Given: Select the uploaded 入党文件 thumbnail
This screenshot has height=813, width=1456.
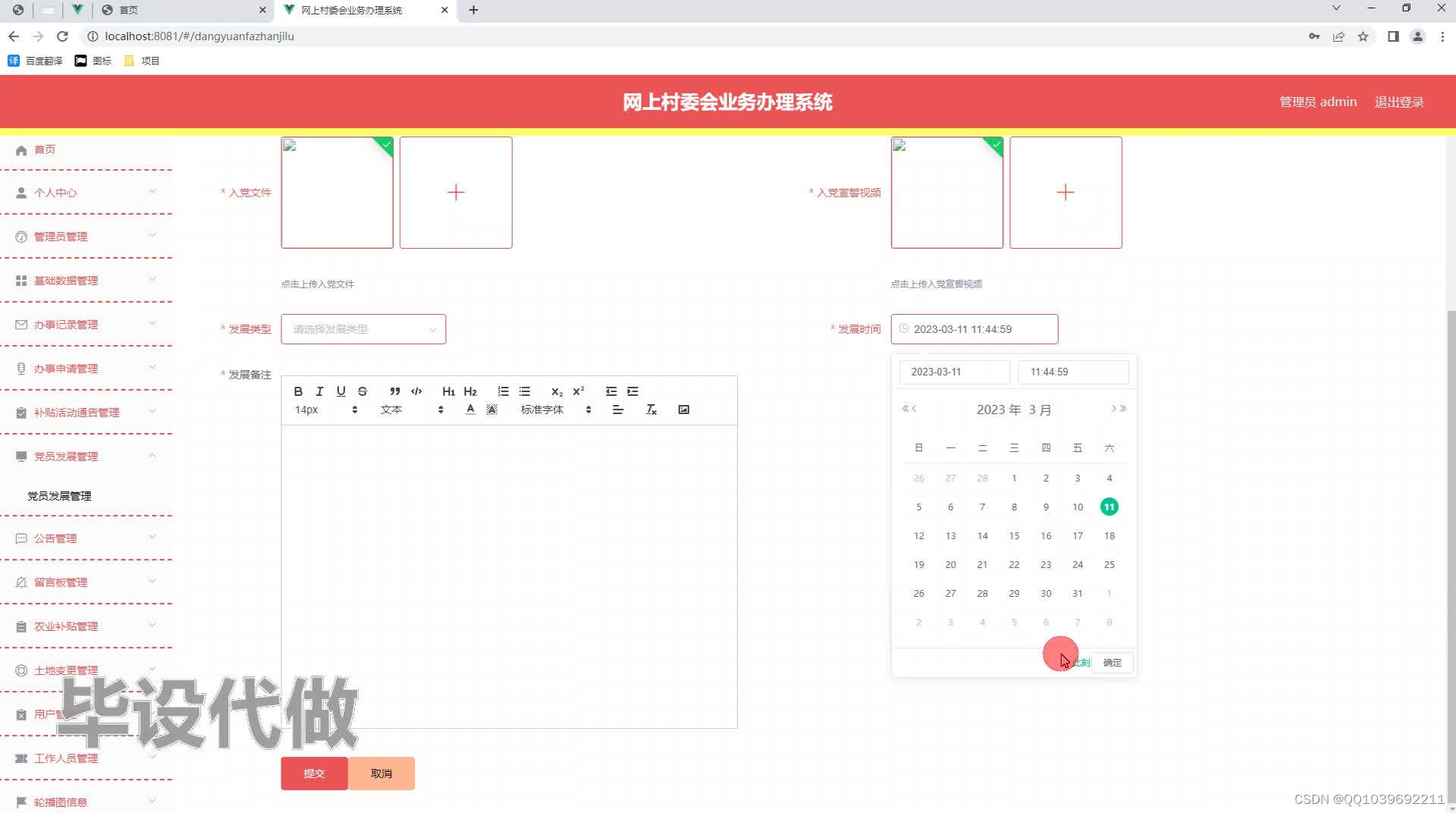Looking at the screenshot, I should click(x=337, y=193).
